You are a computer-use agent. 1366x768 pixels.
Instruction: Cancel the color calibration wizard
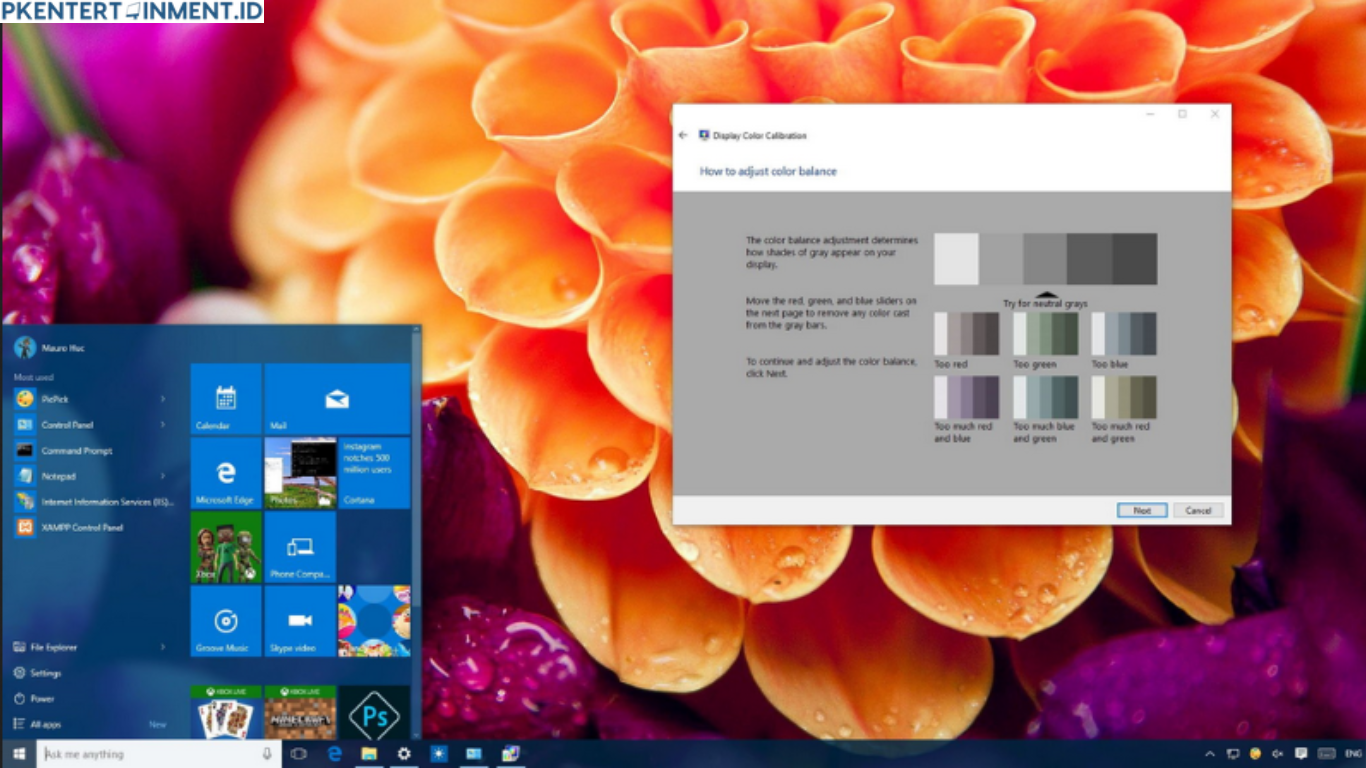coord(1198,510)
